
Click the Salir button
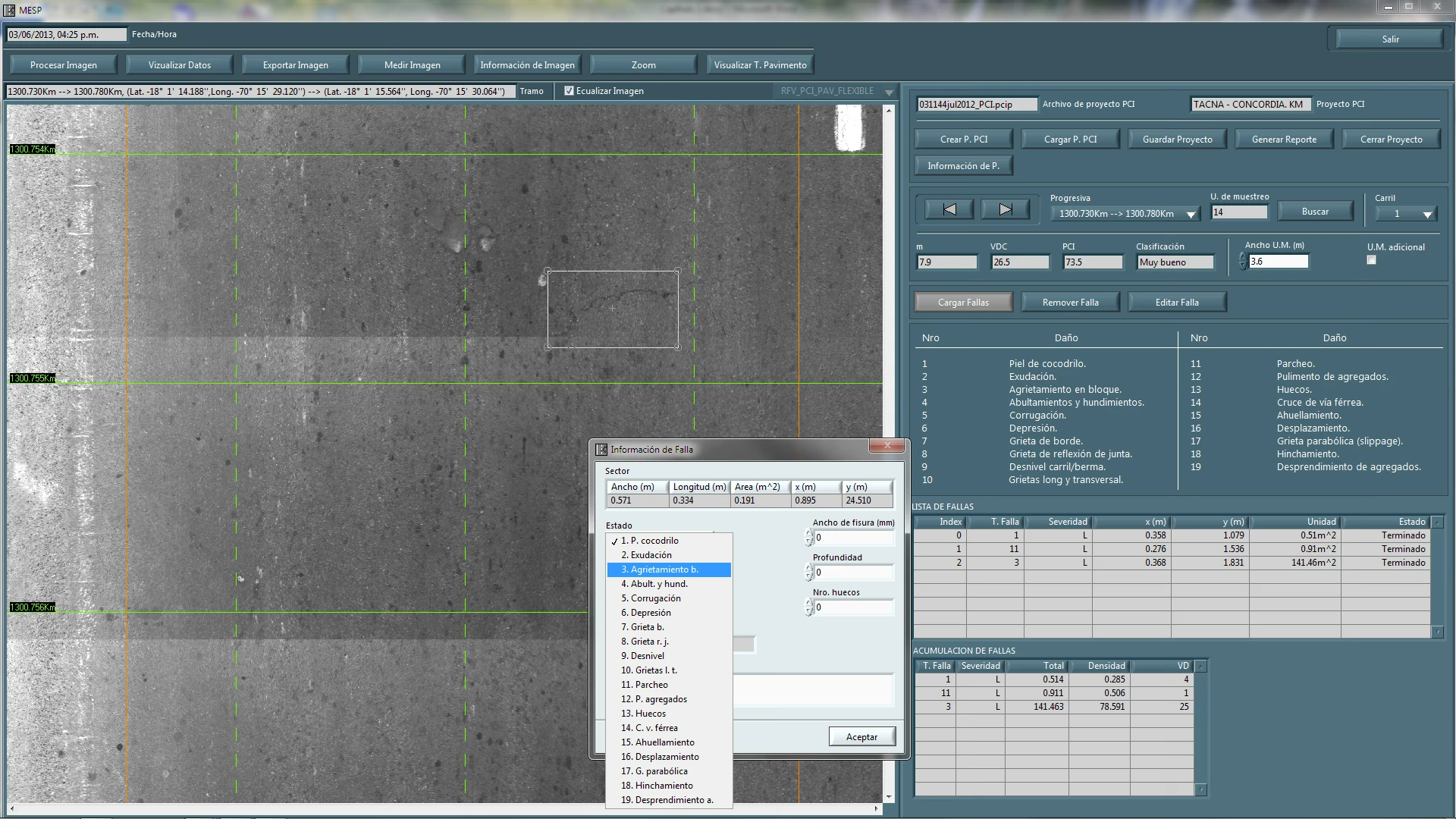[x=1390, y=39]
